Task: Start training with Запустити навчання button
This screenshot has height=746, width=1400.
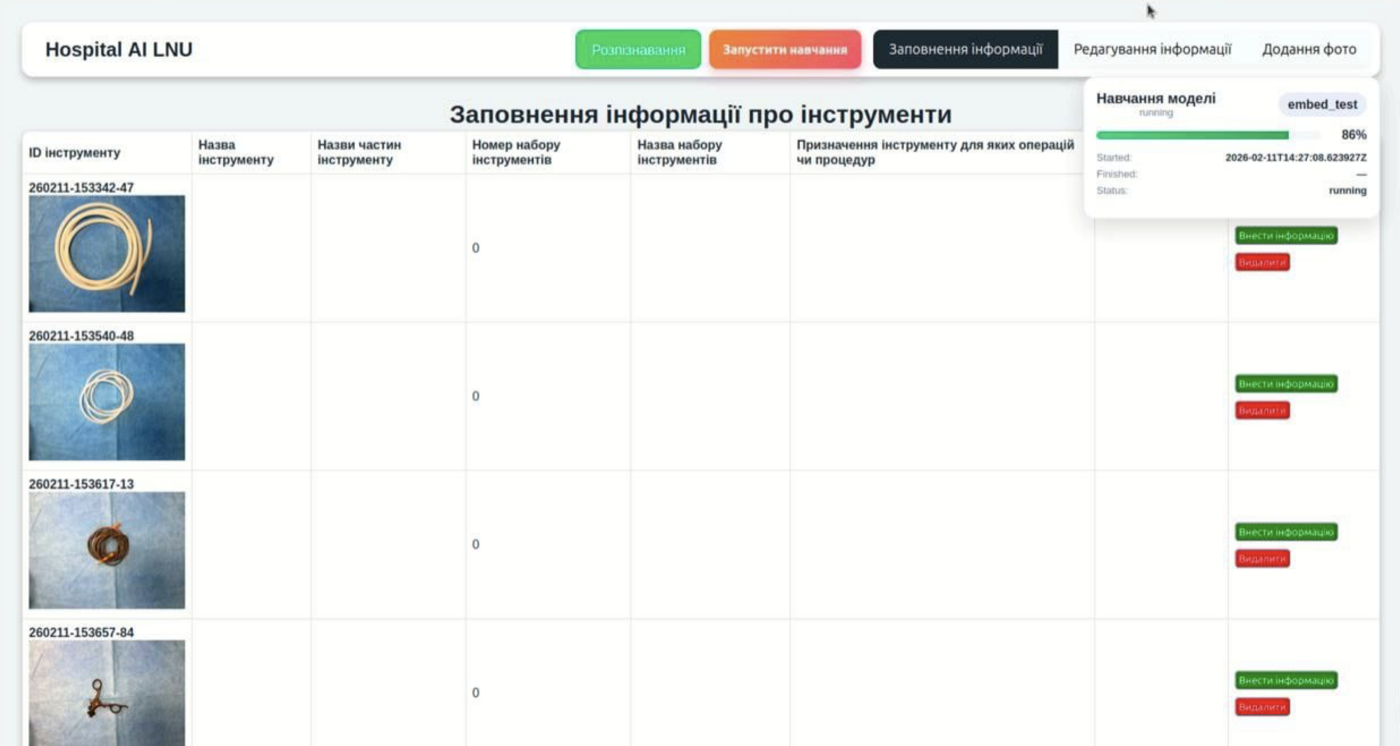Action: click(x=785, y=49)
